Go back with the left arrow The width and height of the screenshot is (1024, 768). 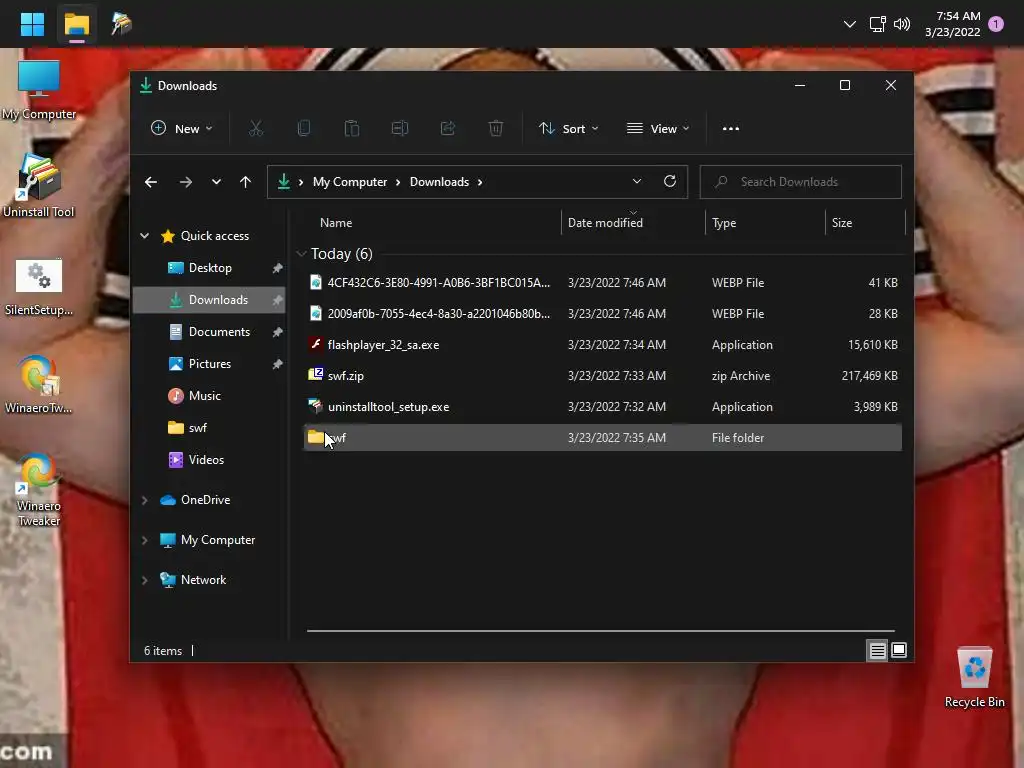pos(151,182)
